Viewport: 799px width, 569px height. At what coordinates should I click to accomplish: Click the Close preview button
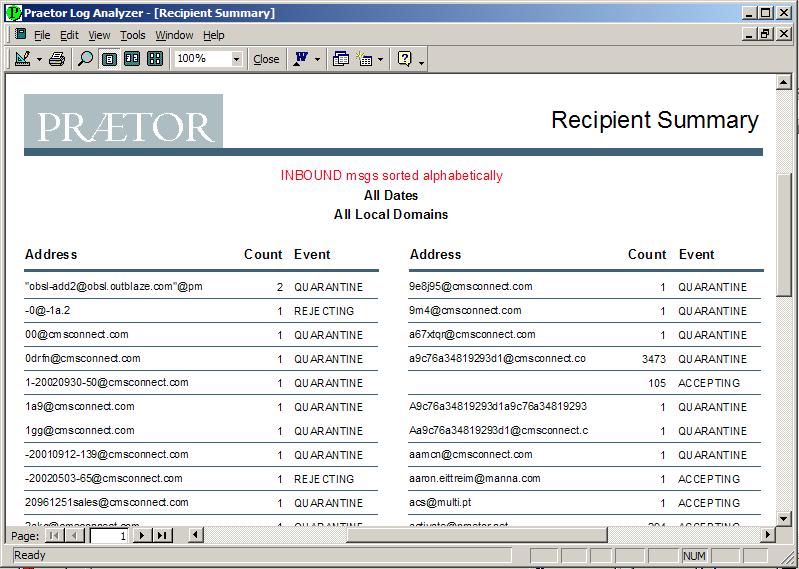(266, 59)
